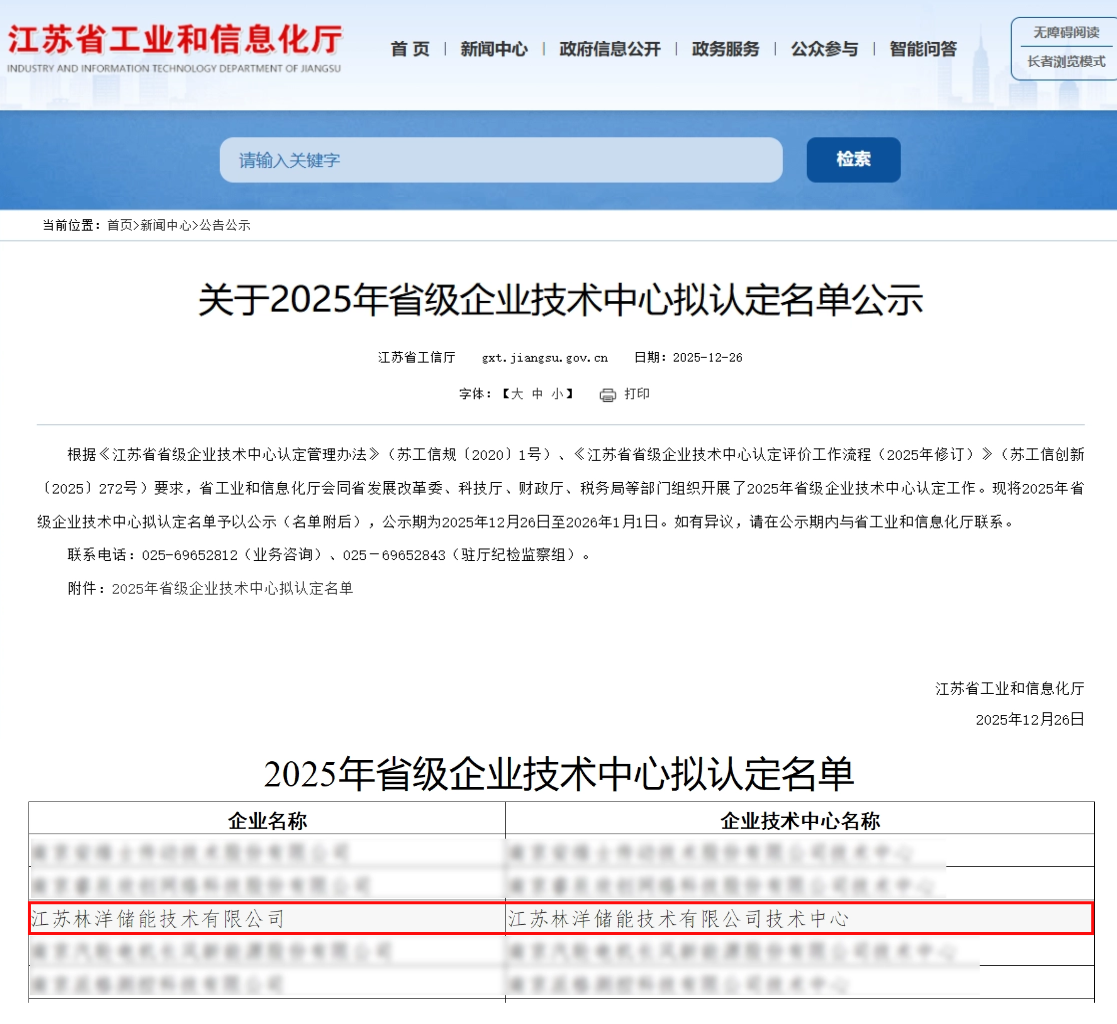1117x1024 pixels.
Task: Go to 新闻中心 in the top navigation
Action: tap(494, 49)
